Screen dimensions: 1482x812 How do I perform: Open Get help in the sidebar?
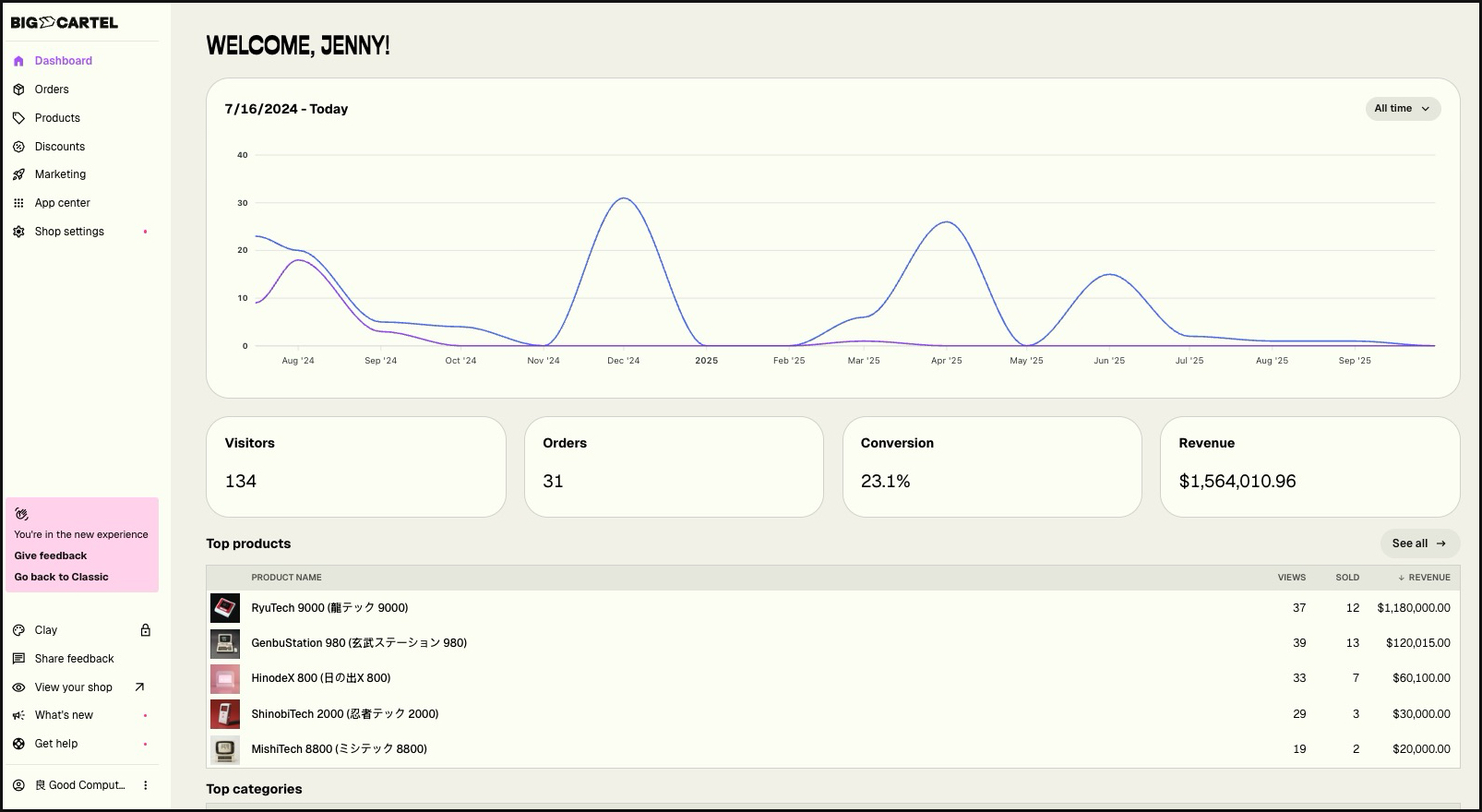56,744
